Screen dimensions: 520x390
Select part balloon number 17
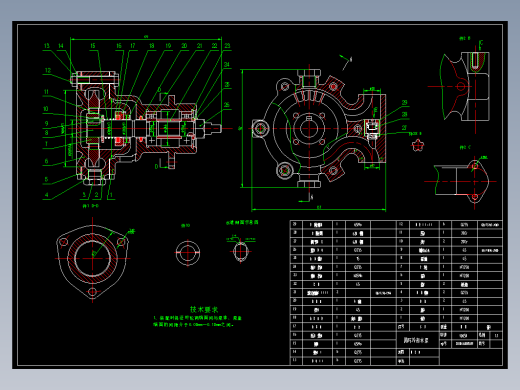pyautogui.click(x=133, y=46)
